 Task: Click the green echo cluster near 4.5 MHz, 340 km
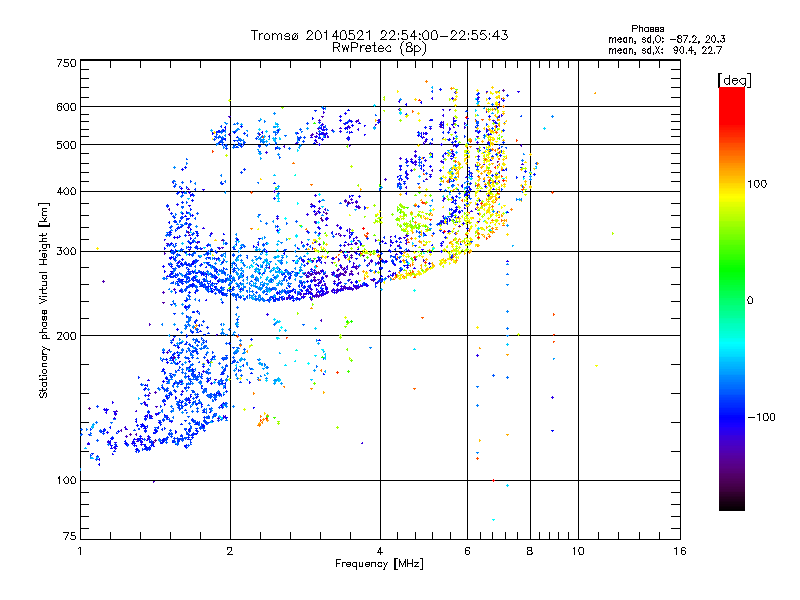pyautogui.click(x=411, y=218)
